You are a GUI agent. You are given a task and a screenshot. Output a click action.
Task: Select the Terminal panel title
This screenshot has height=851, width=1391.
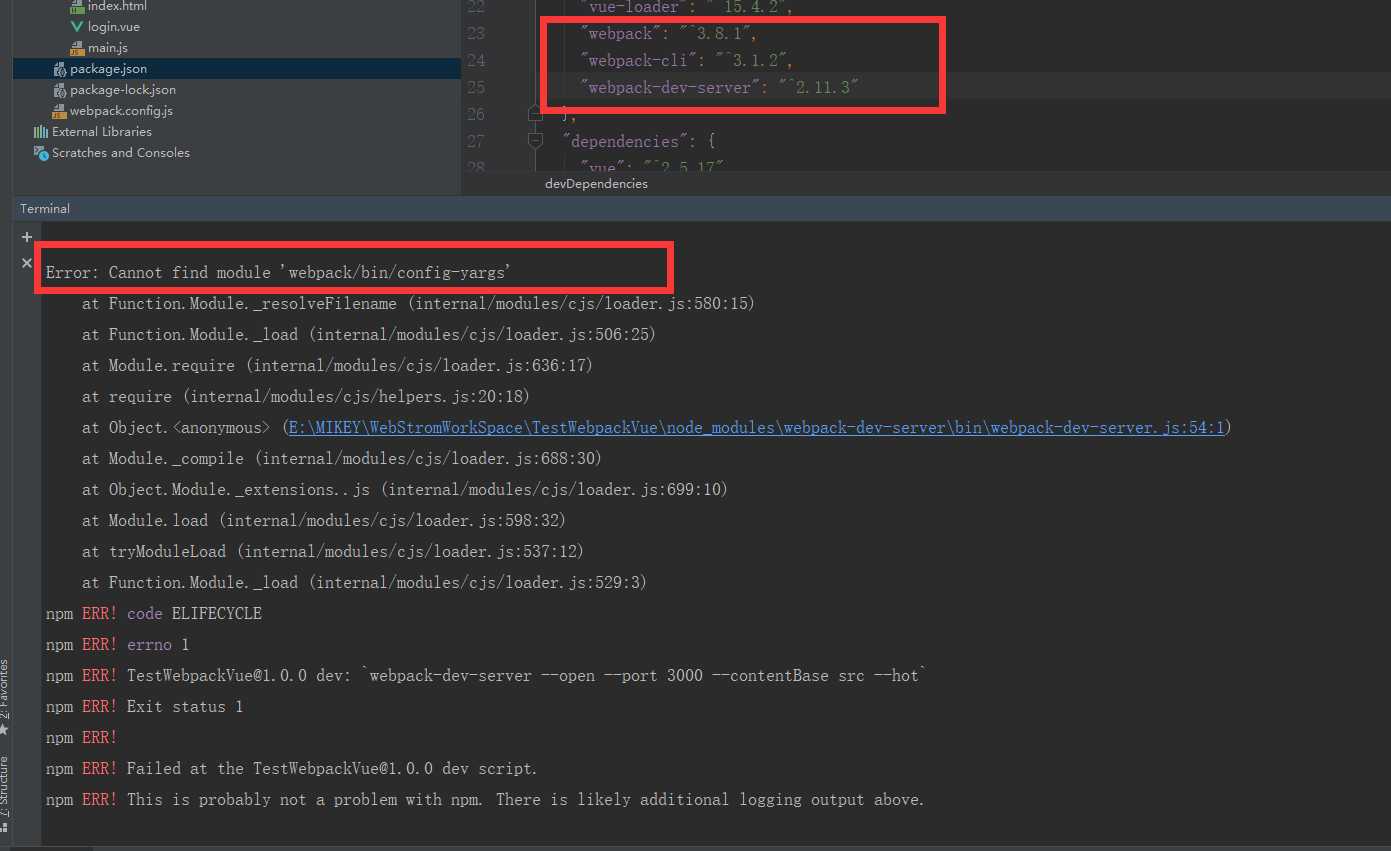[x=45, y=209]
